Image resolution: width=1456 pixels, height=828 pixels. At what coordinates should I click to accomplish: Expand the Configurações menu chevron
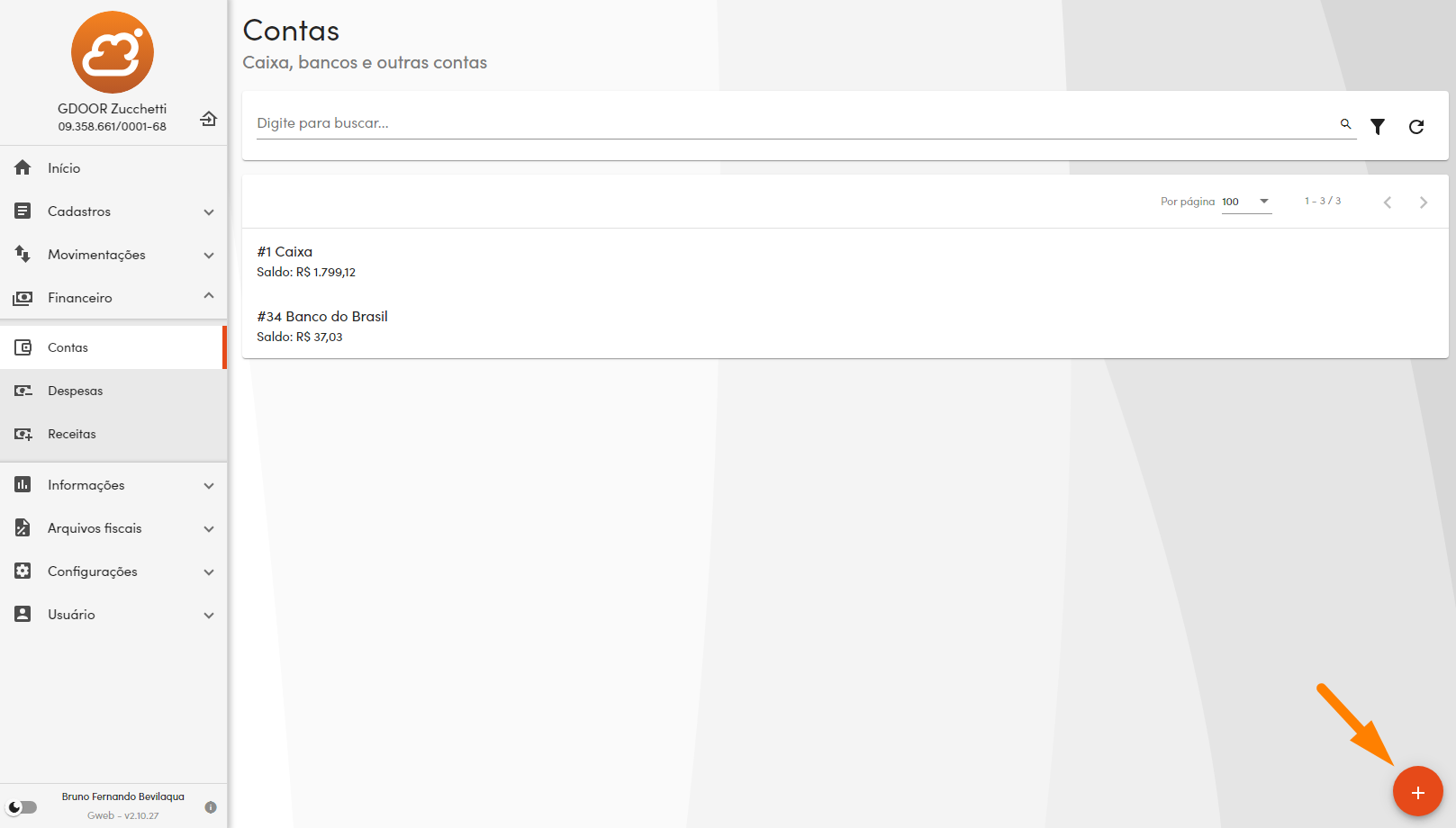[x=209, y=572]
